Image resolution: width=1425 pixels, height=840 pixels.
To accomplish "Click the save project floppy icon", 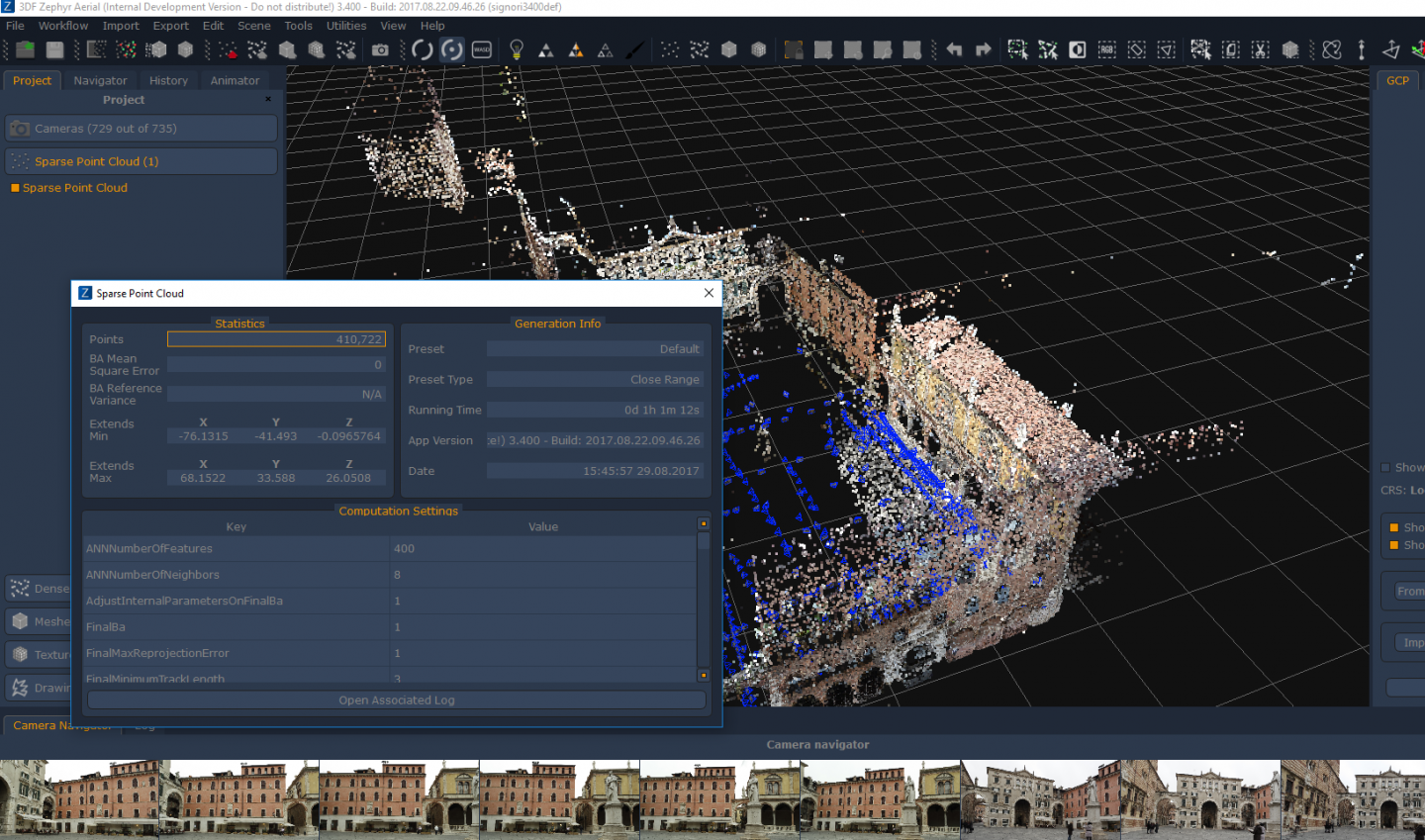I will point(55,49).
